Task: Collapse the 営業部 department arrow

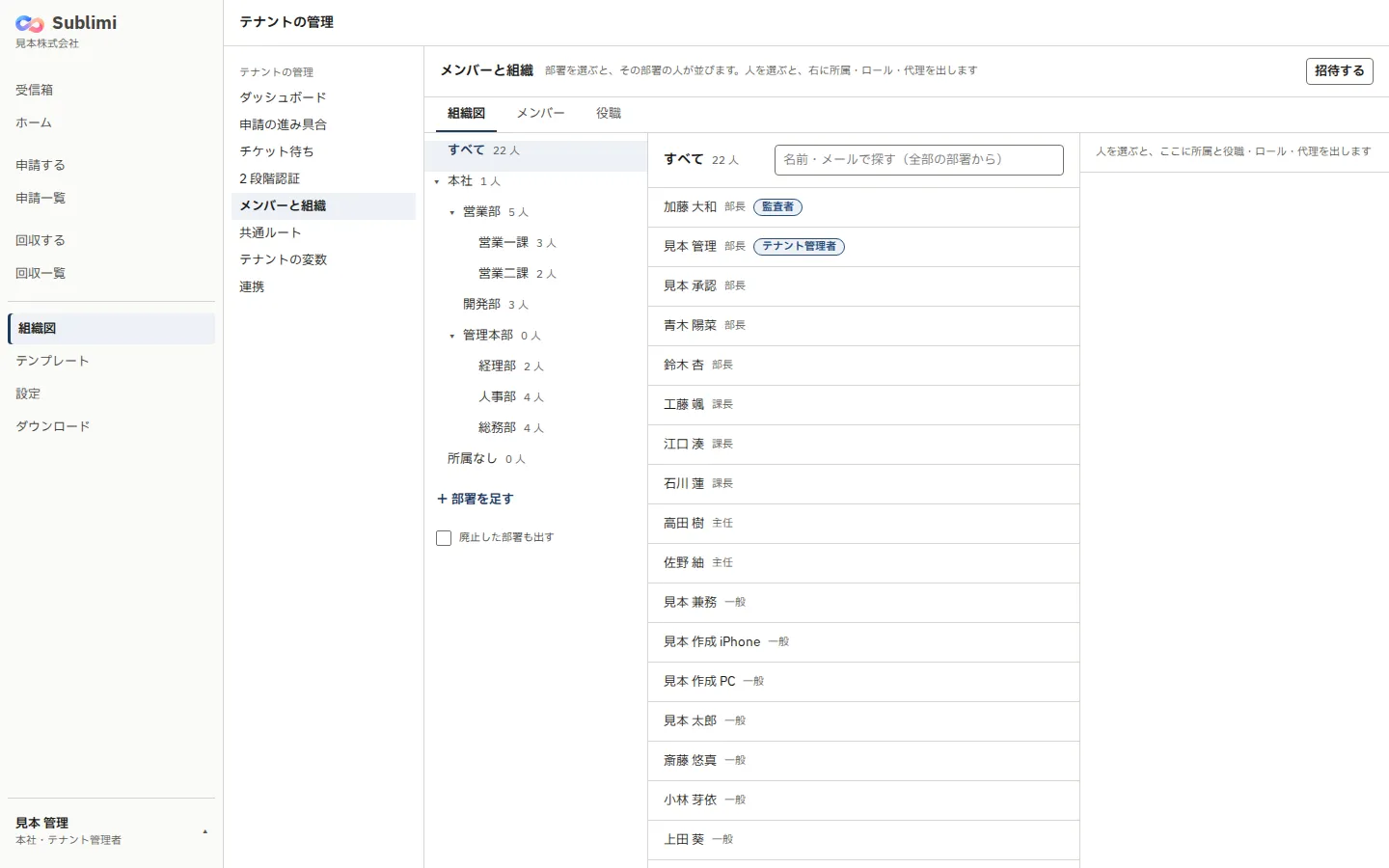Action: point(452,212)
